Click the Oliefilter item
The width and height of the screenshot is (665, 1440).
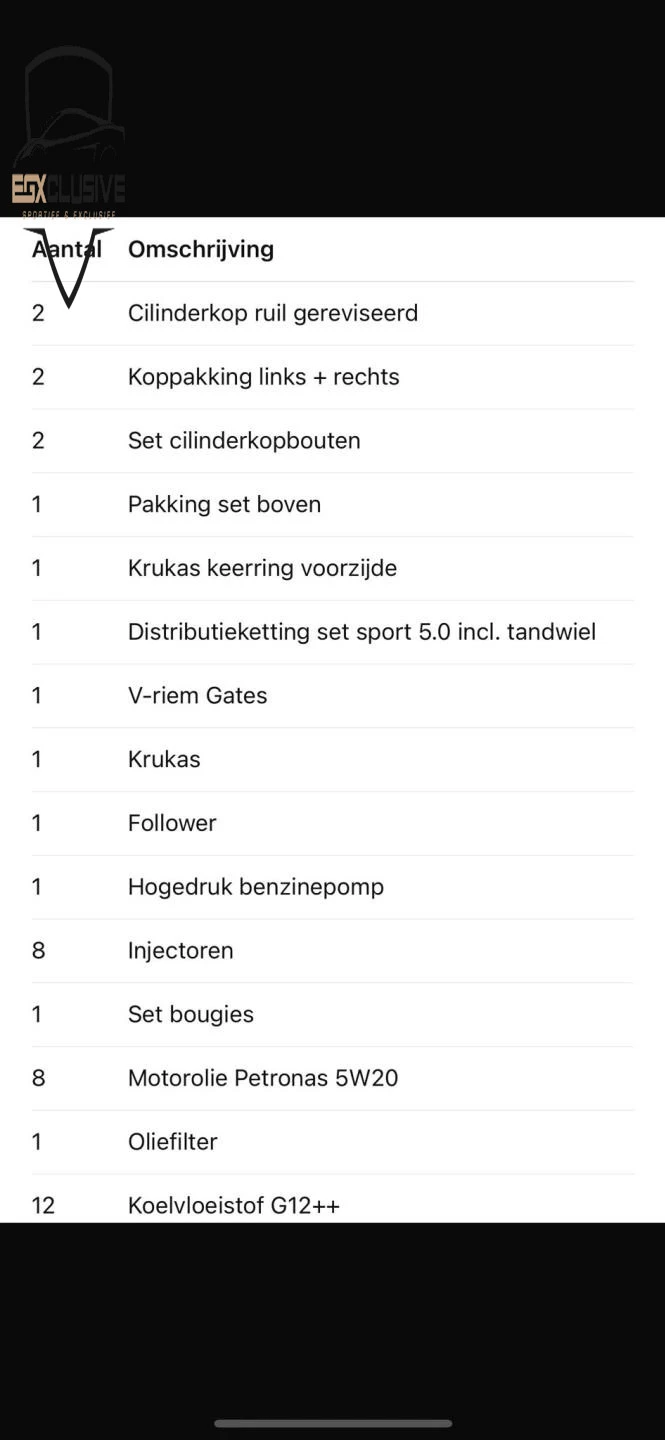tap(173, 1142)
